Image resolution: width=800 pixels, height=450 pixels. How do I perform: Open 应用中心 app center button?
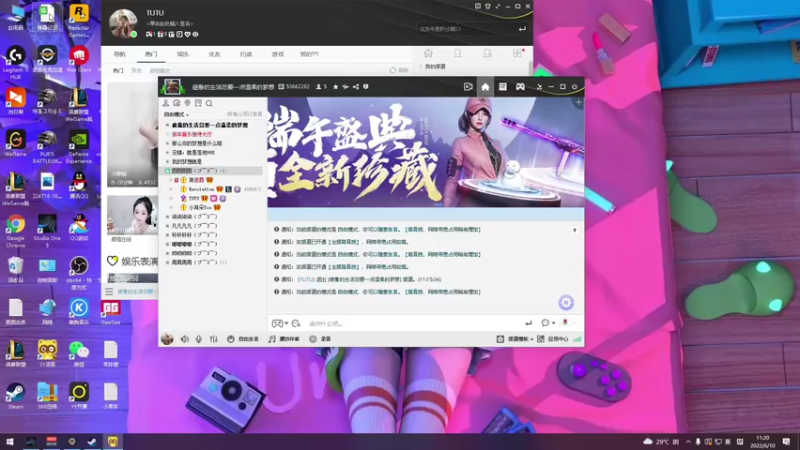tap(553, 339)
